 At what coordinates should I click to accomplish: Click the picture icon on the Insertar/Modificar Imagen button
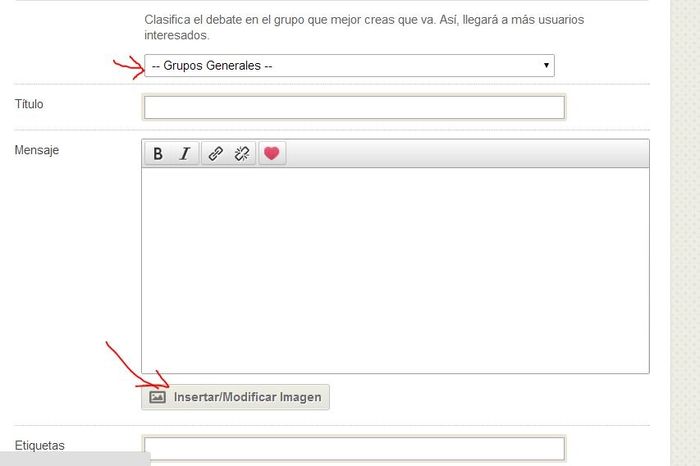(157, 397)
